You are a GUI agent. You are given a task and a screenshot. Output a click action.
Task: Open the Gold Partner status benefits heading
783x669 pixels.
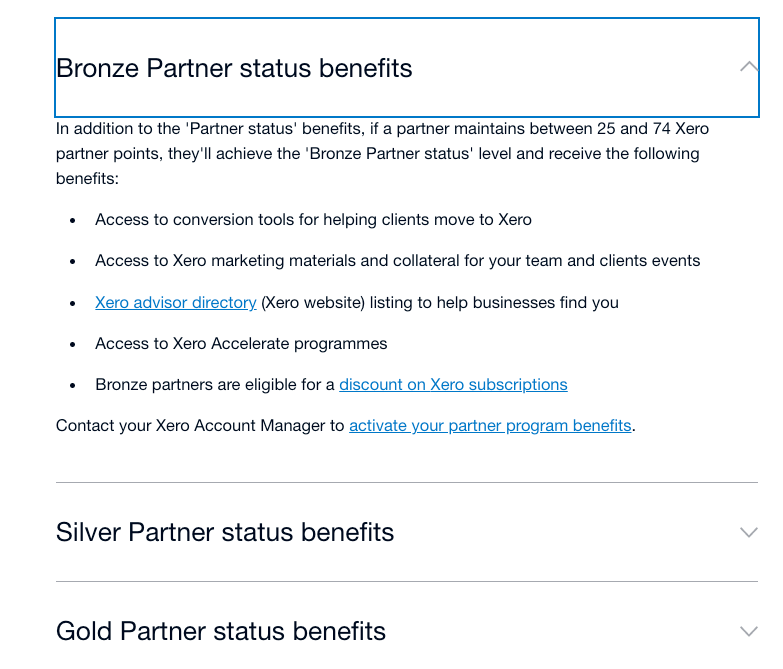click(221, 631)
